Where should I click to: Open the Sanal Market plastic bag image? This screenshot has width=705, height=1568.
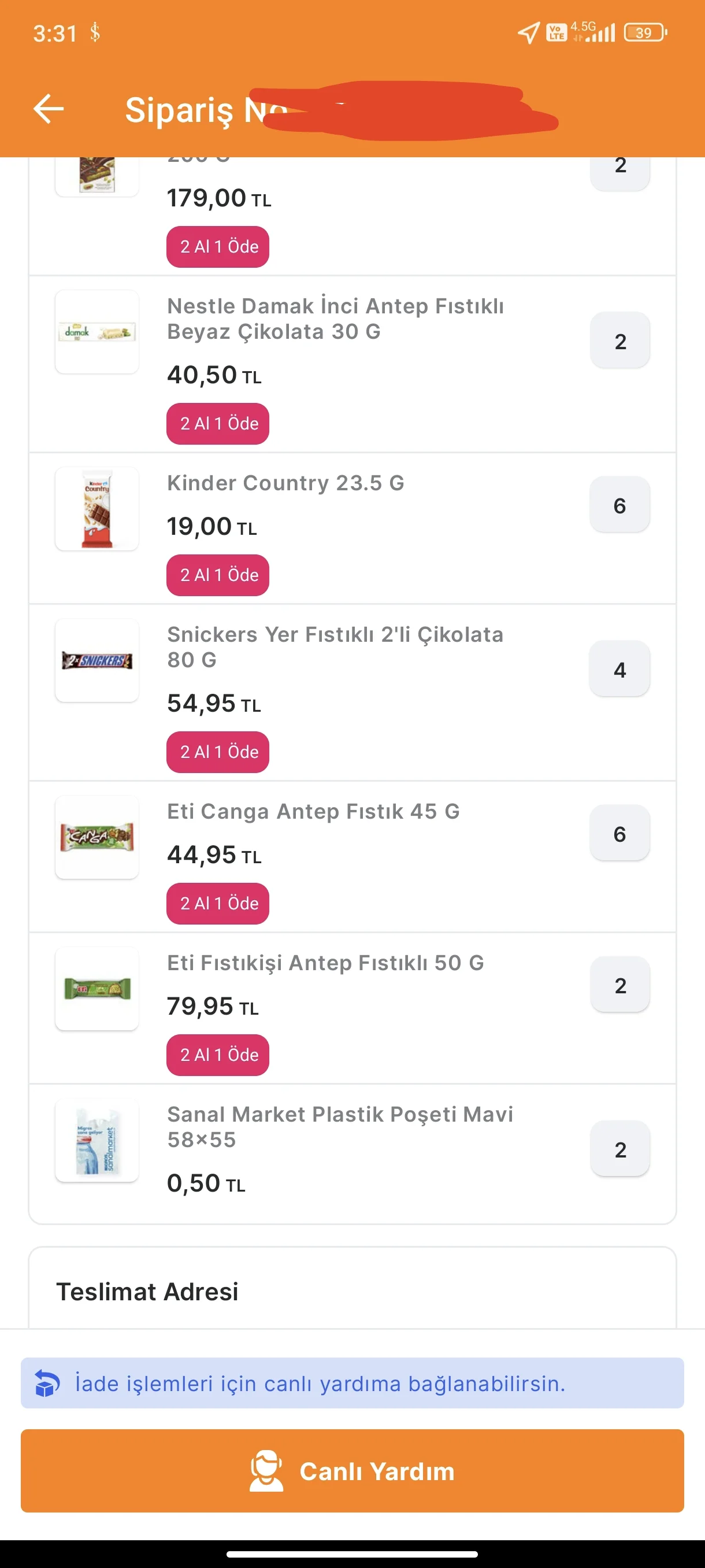click(97, 1140)
